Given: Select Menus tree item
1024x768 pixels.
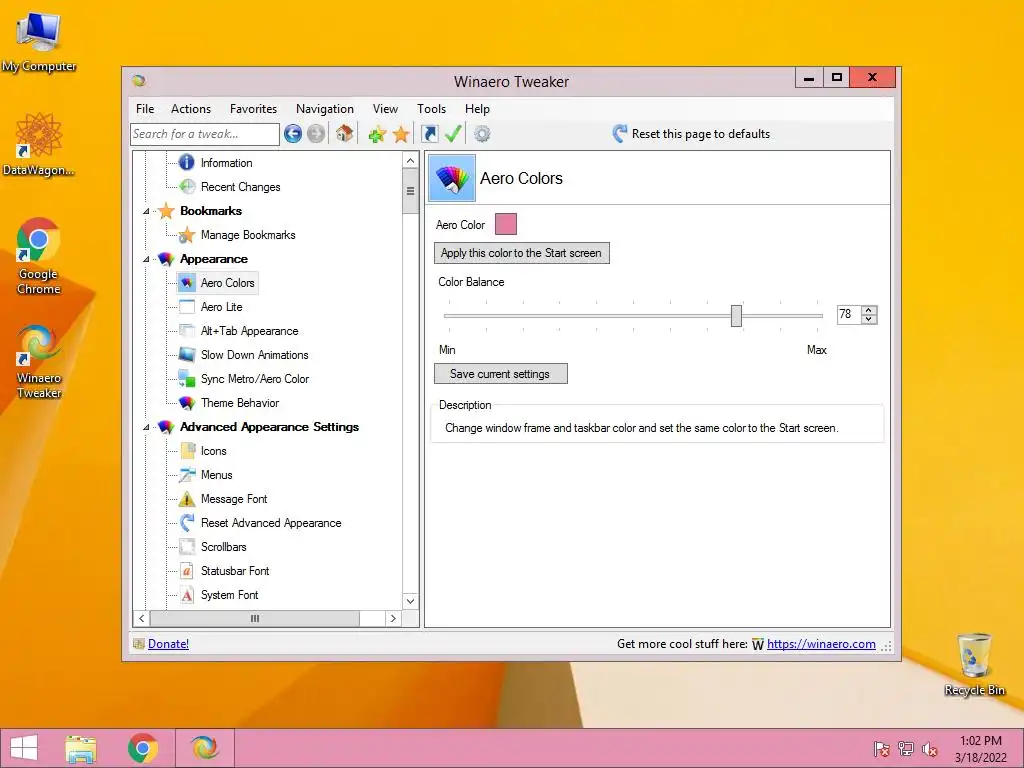Looking at the screenshot, I should (x=216, y=475).
